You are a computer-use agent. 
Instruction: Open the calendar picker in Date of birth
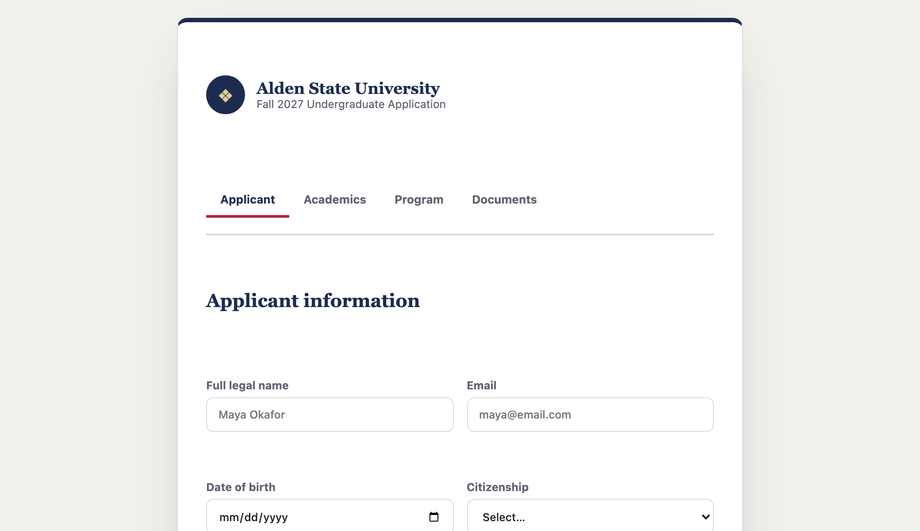[x=434, y=517]
